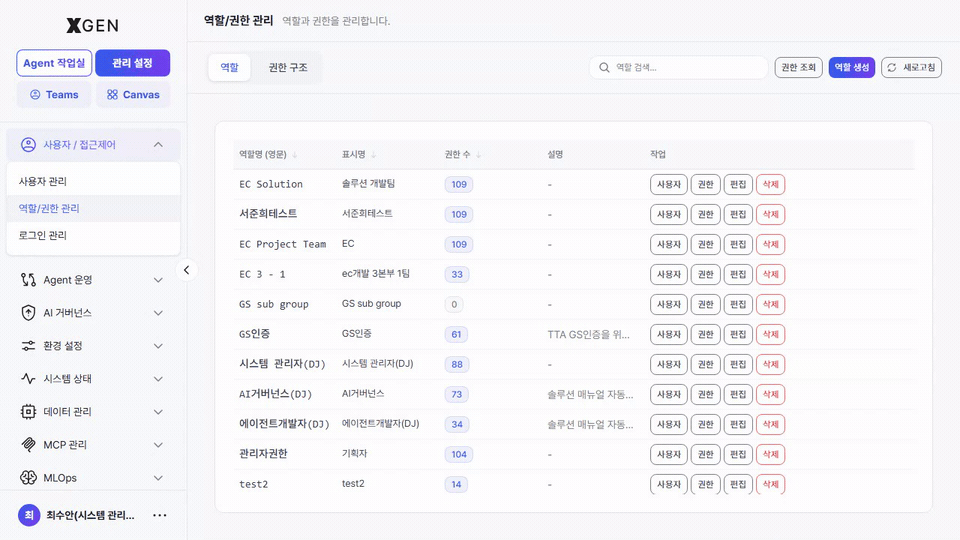Open 역할/권한 관리 menu item
This screenshot has height=540, width=960.
[x=93, y=208]
